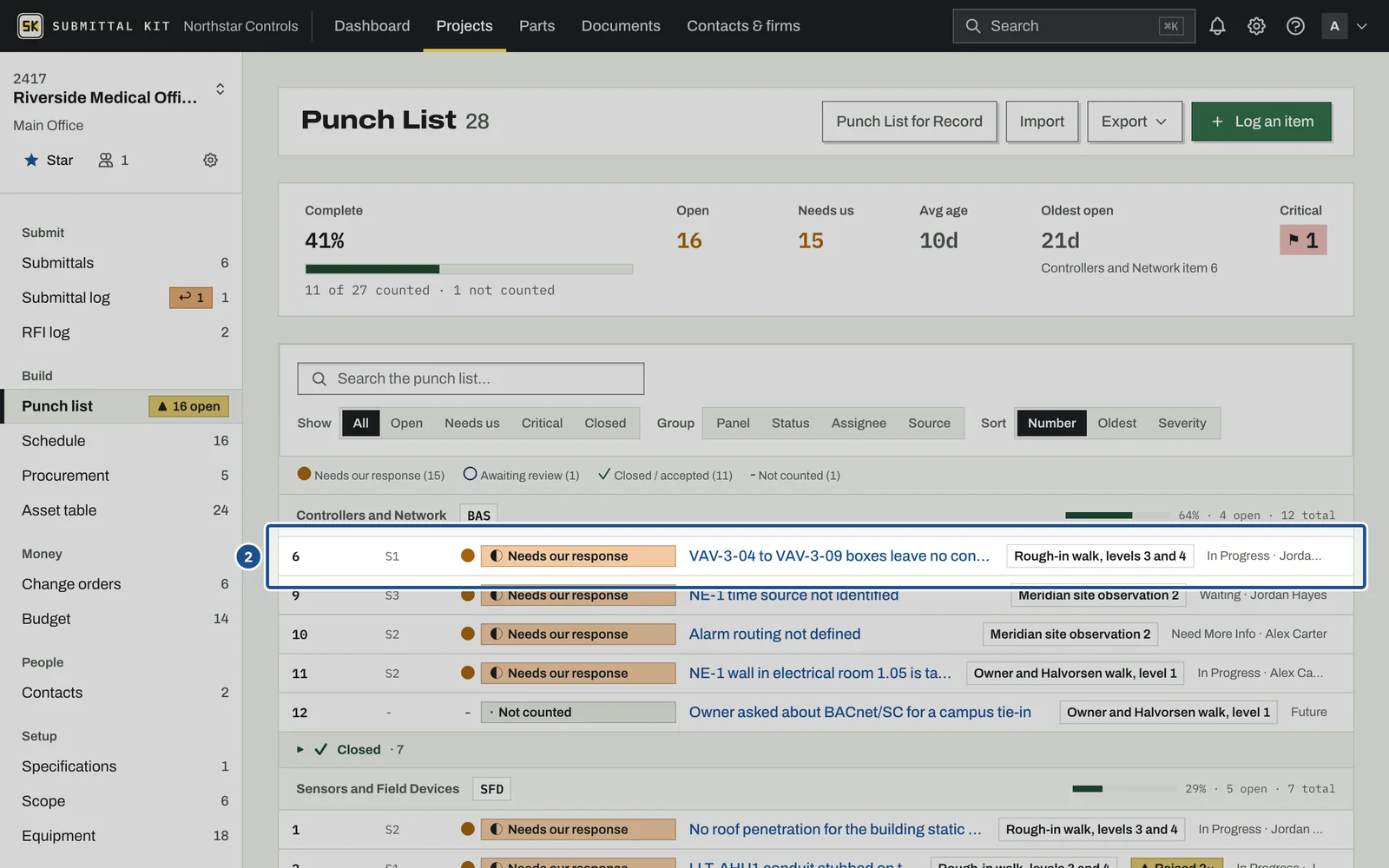
Task: Click the Critical flag count badge
Action: (x=1303, y=240)
